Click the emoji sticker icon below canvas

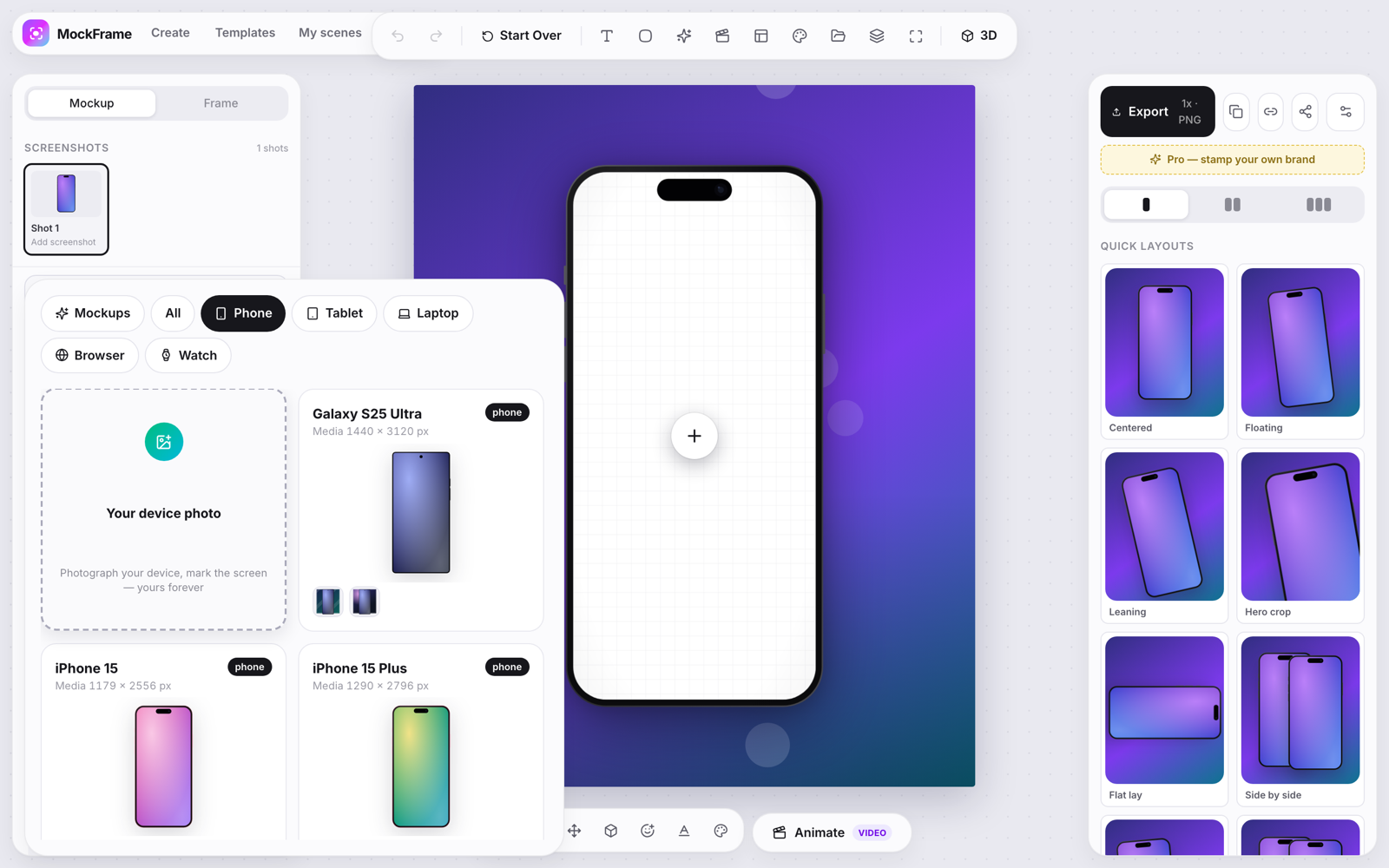tap(648, 831)
